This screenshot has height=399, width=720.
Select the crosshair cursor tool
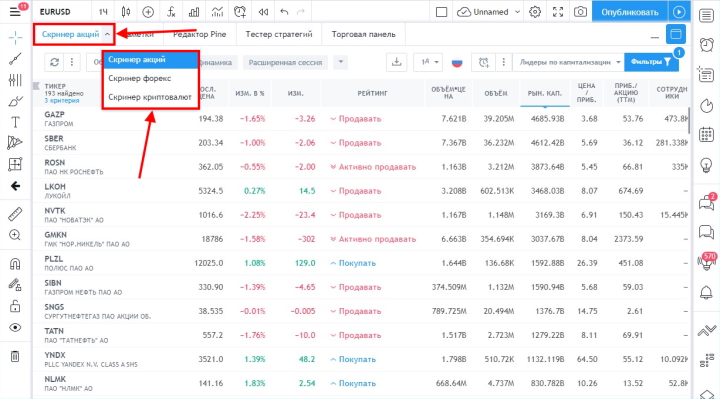point(15,37)
